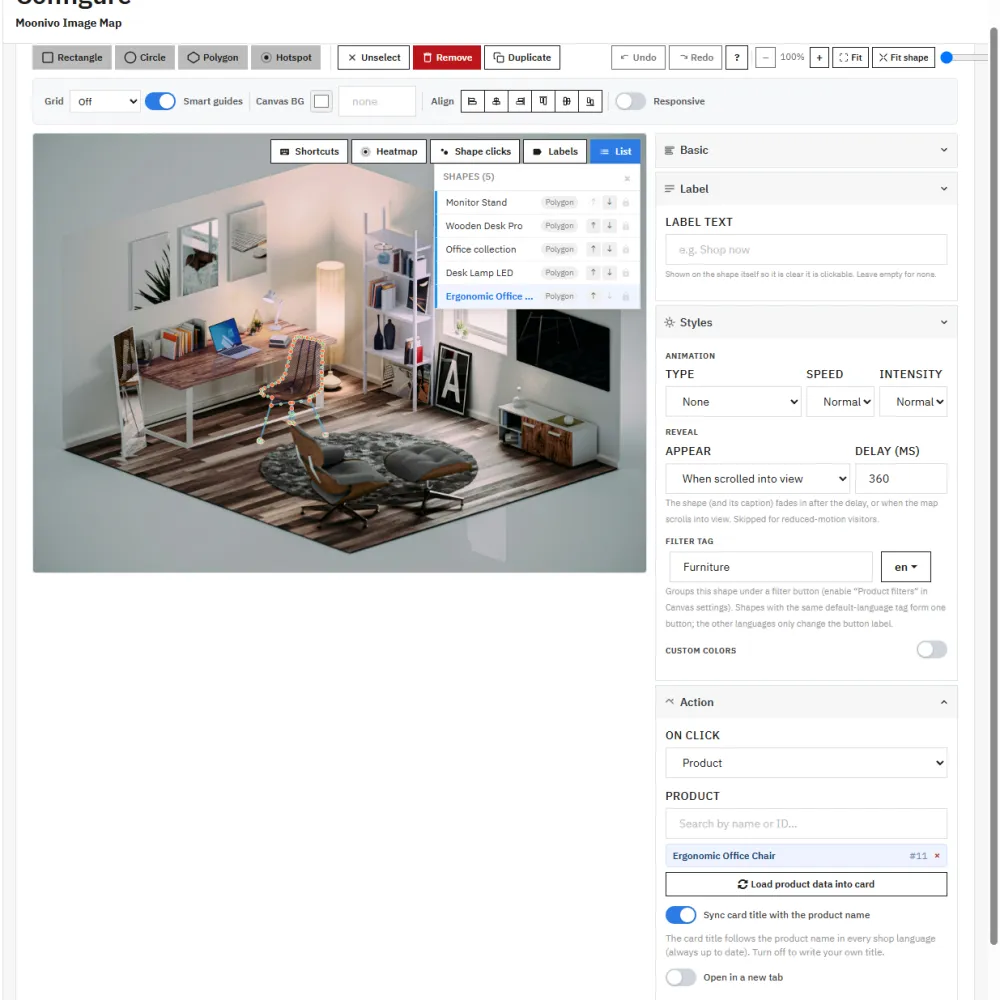Align shapes to bottom edge
Screen dimensions: 1000x1000
click(591, 101)
